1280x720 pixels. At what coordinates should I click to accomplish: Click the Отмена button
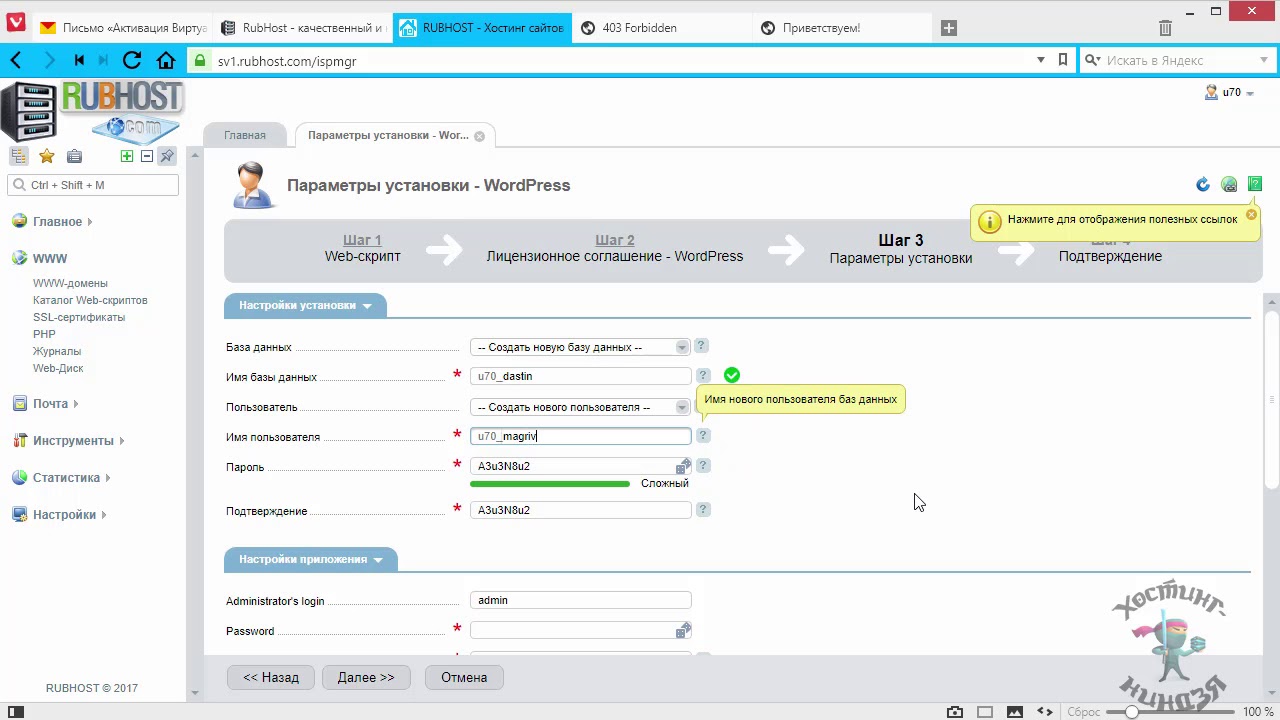464,677
